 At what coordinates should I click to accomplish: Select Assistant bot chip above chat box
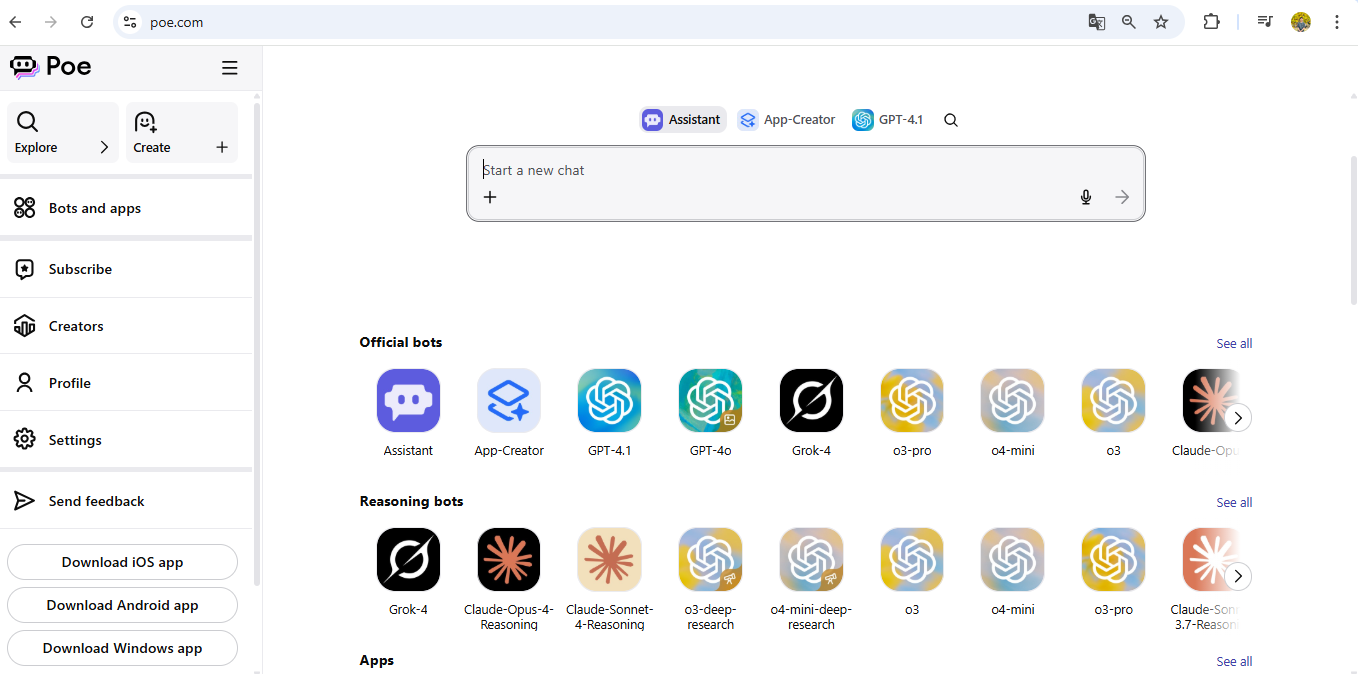683,120
